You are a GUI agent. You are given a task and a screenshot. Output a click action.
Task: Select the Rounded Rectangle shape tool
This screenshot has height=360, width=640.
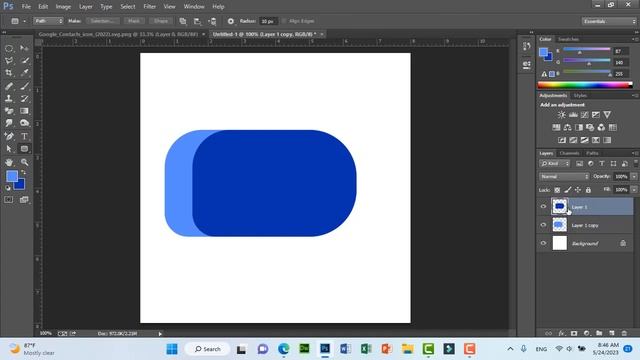pyautogui.click(x=24, y=149)
